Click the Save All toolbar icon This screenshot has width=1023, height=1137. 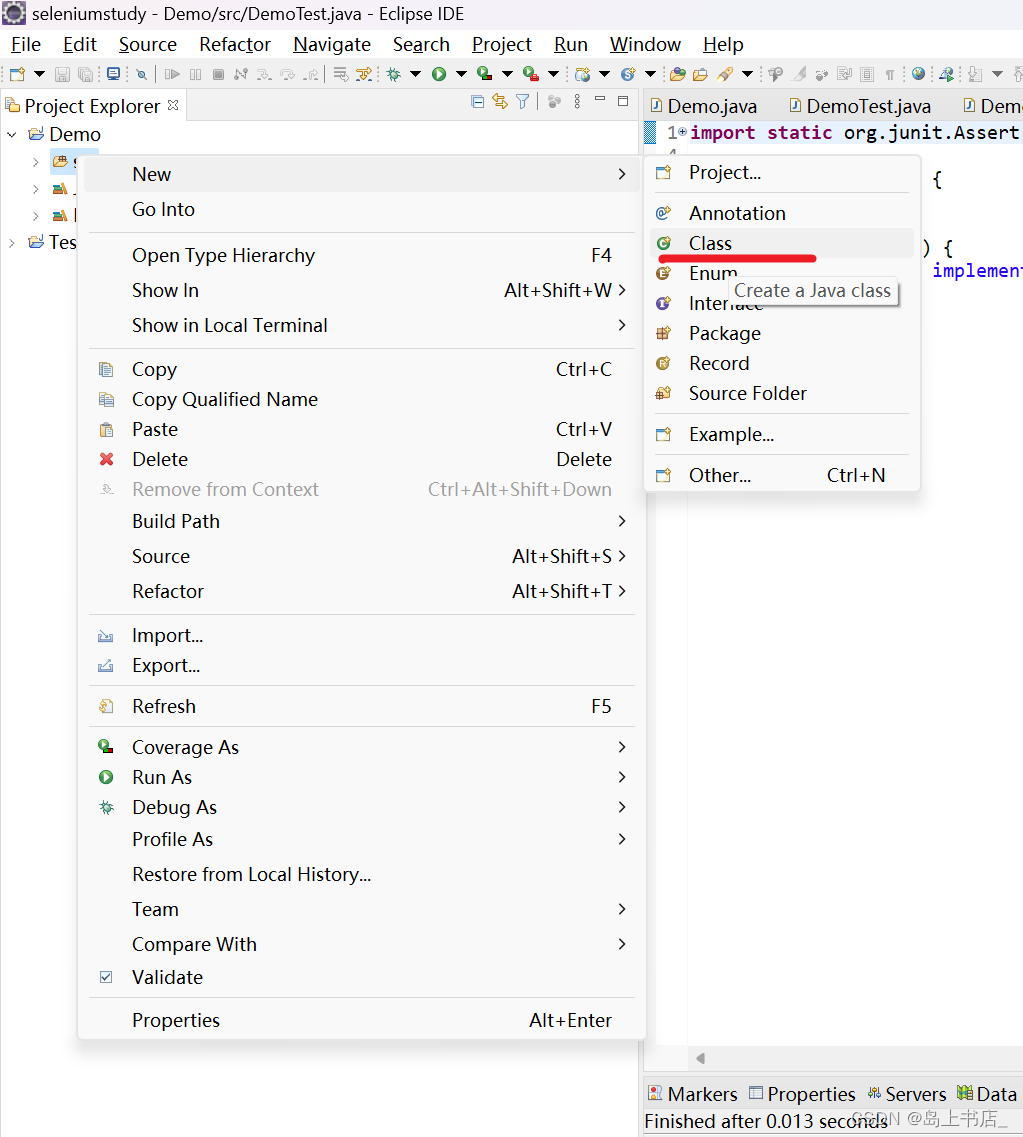click(x=85, y=74)
